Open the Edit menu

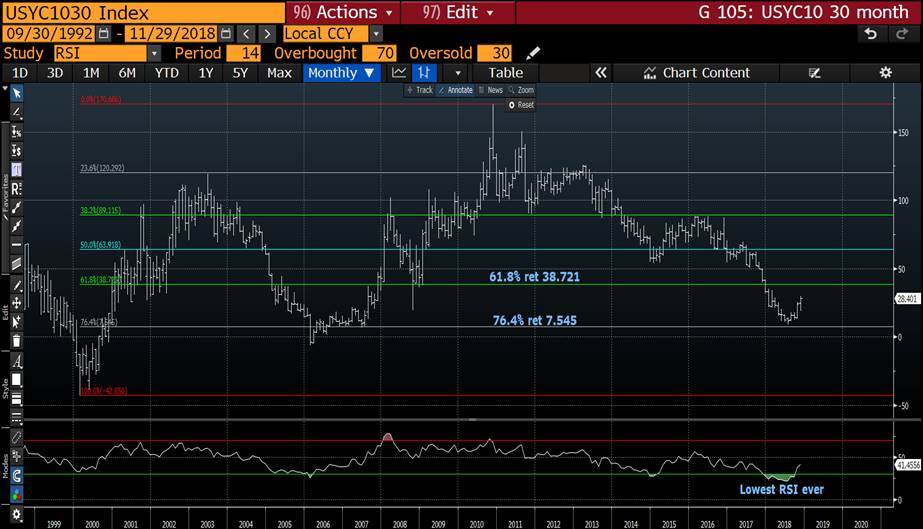point(458,12)
